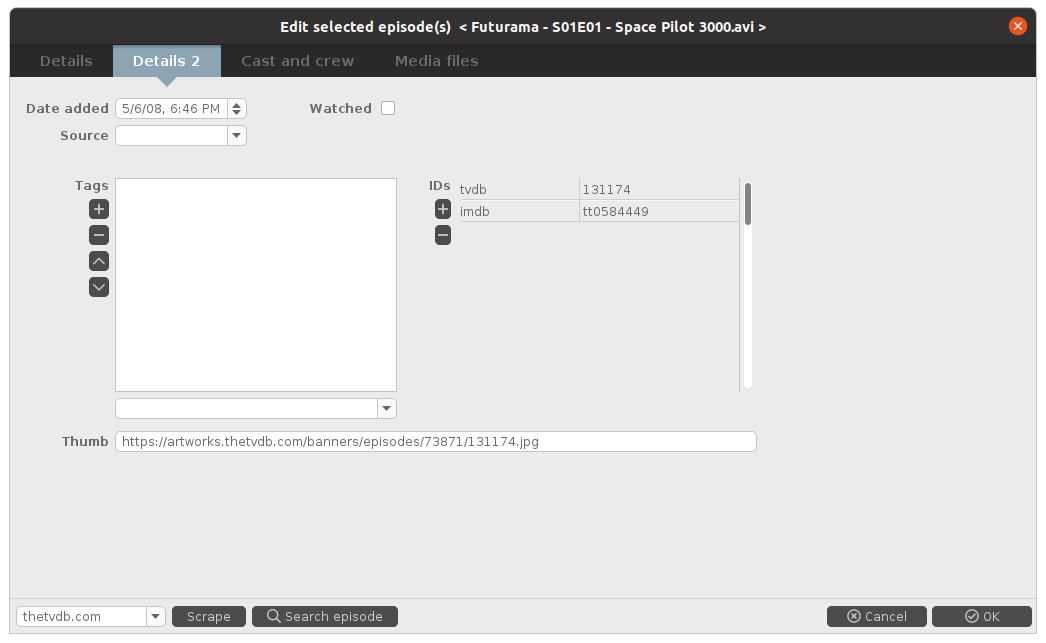Add a new ID entry with plus icon
Screen dimensions: 1046x643
tap(442, 209)
